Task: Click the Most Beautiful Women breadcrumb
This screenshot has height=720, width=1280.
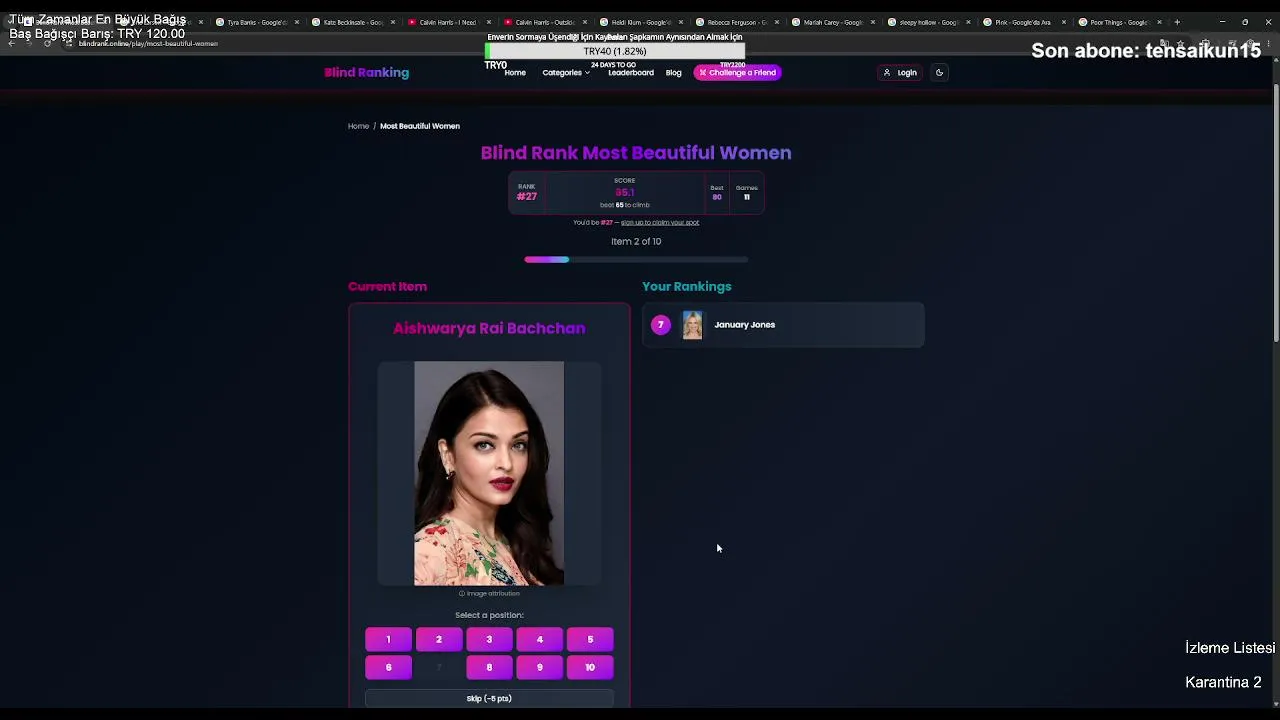Action: [420, 126]
